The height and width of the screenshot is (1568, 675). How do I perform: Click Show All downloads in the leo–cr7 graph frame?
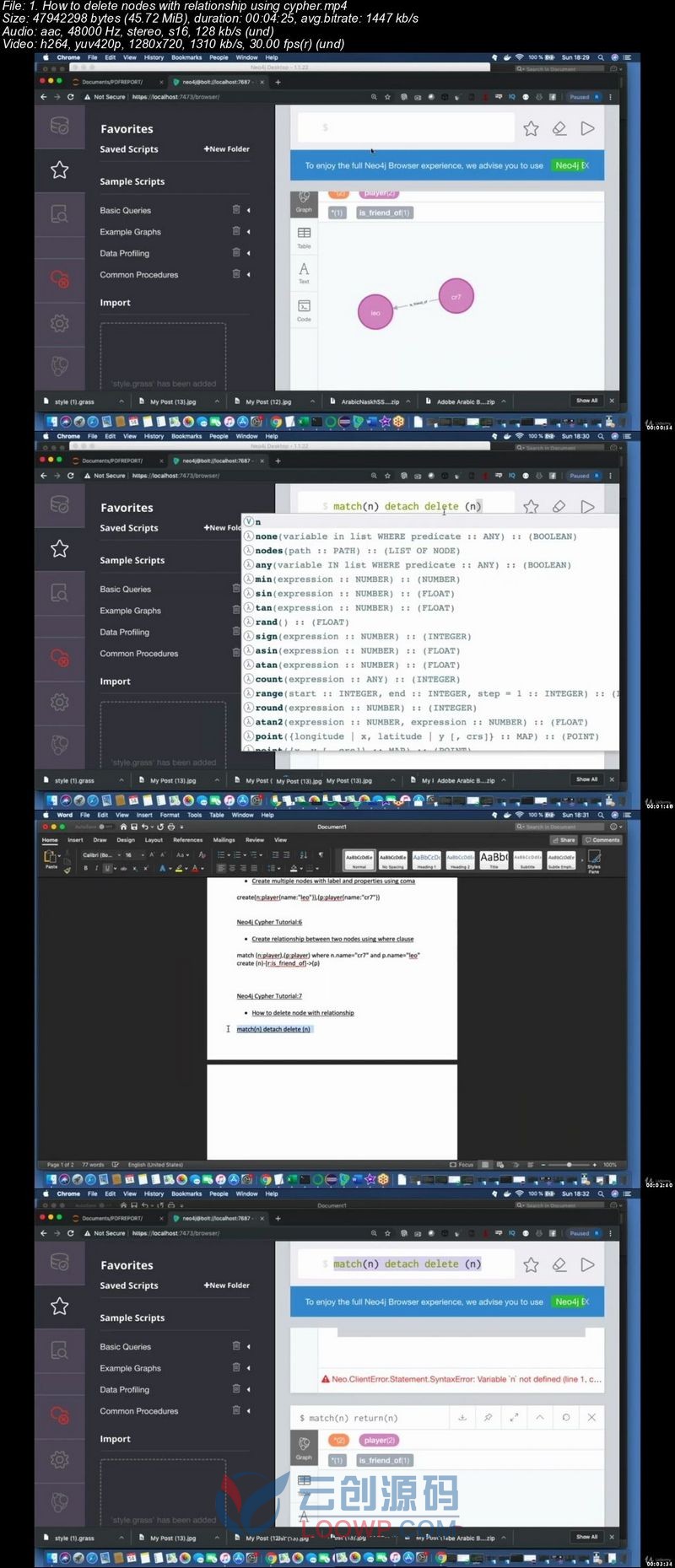[586, 401]
